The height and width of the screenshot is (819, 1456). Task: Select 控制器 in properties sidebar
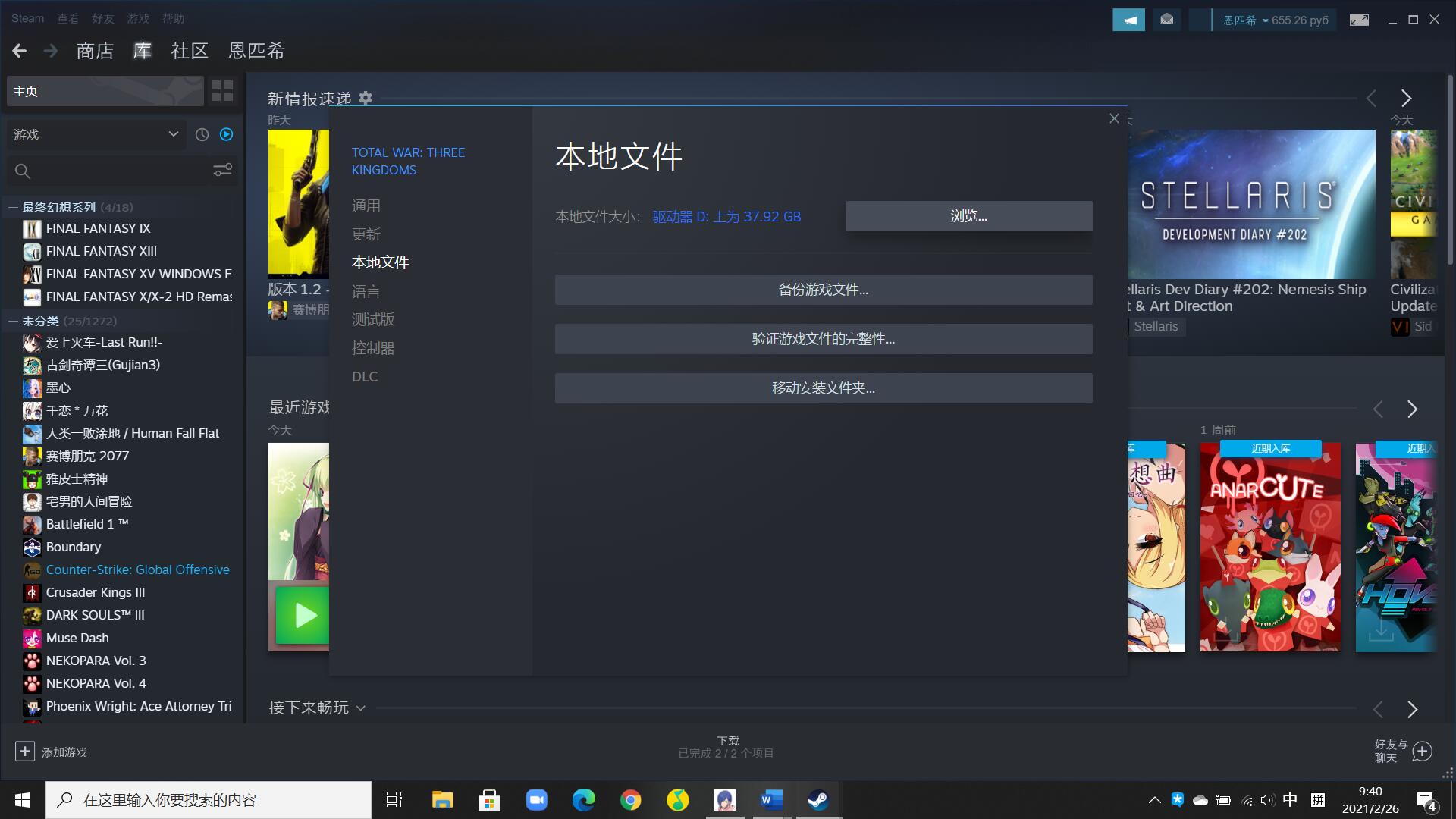pos(373,348)
